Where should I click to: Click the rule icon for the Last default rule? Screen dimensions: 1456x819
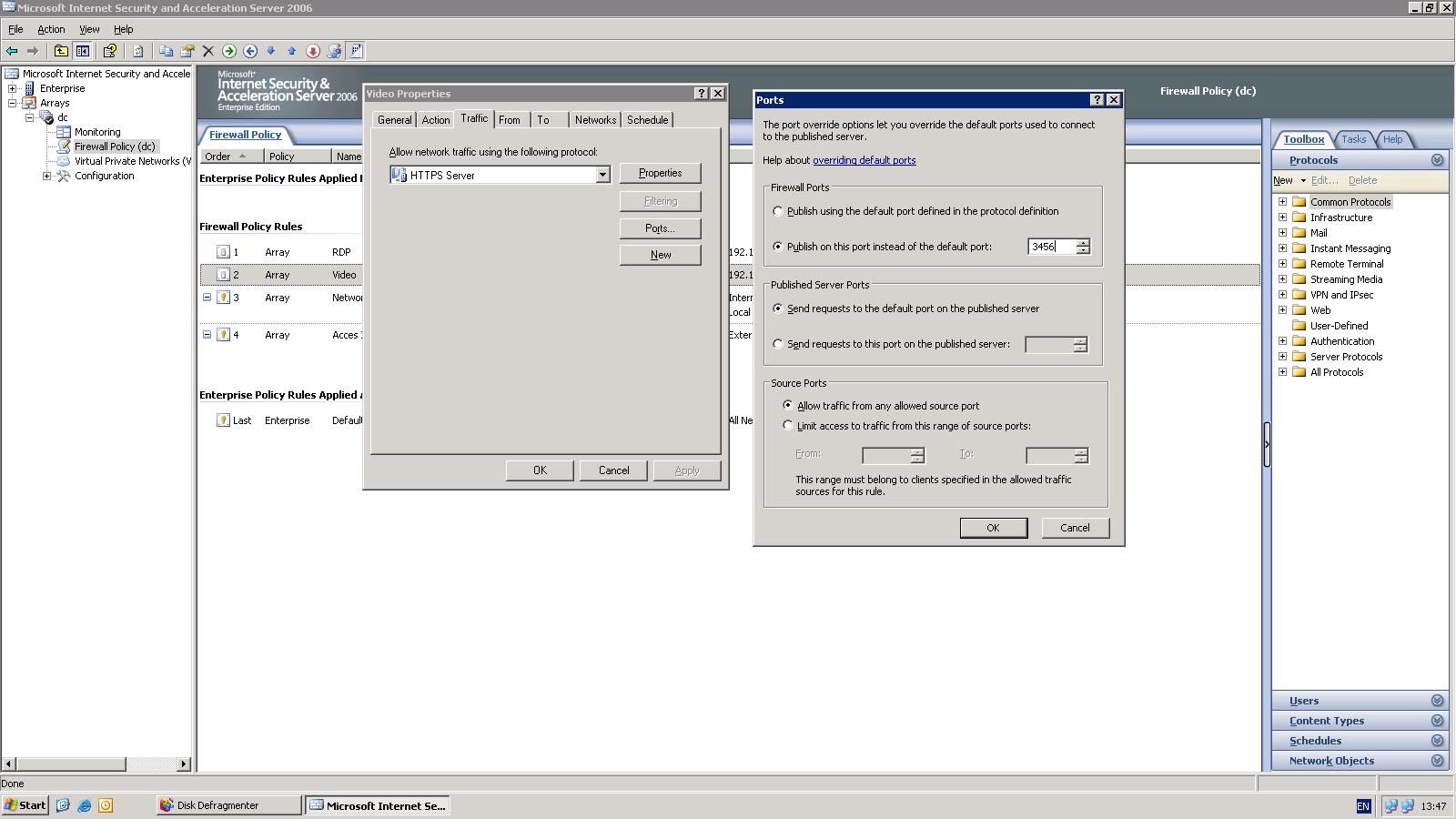pos(223,420)
